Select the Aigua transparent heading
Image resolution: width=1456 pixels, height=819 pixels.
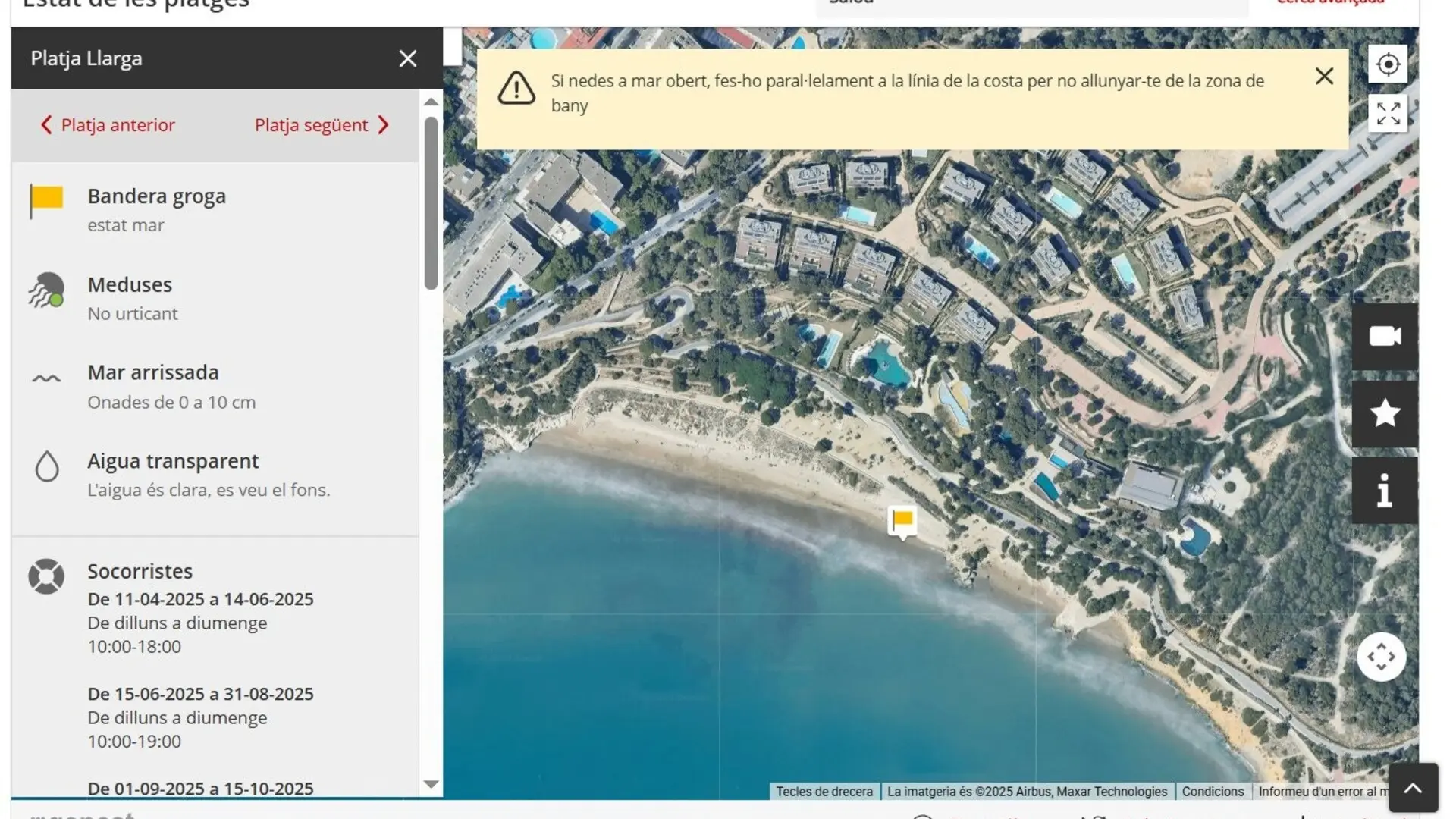tap(173, 461)
